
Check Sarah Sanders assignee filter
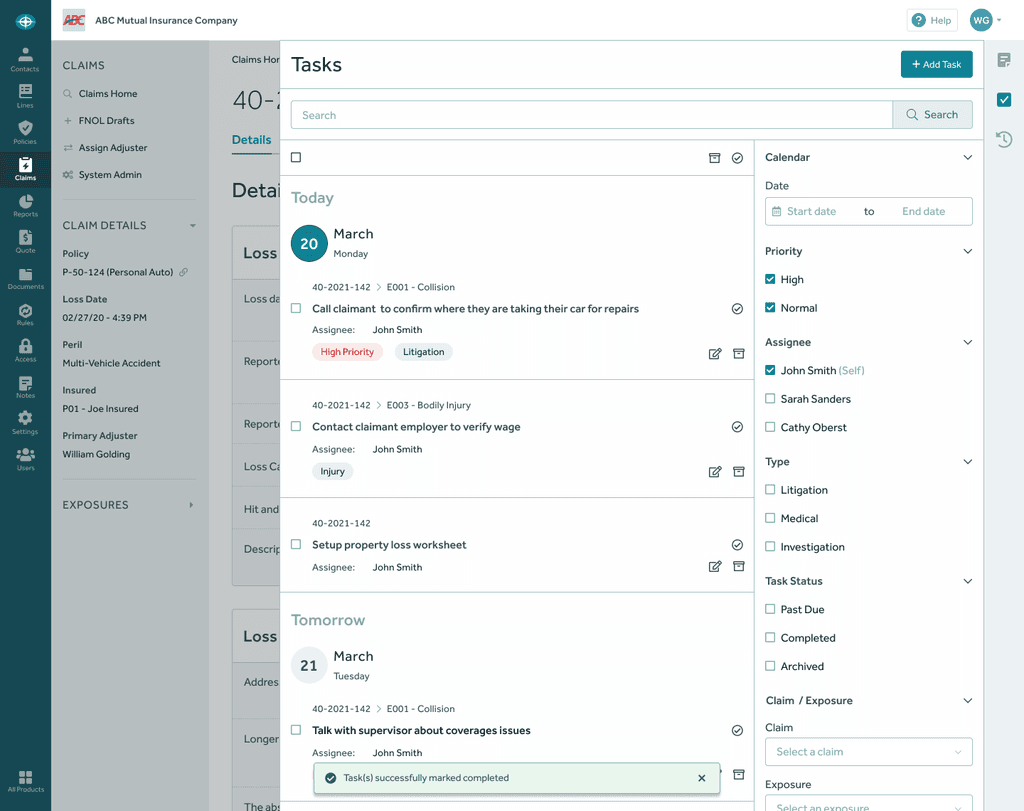coord(770,398)
